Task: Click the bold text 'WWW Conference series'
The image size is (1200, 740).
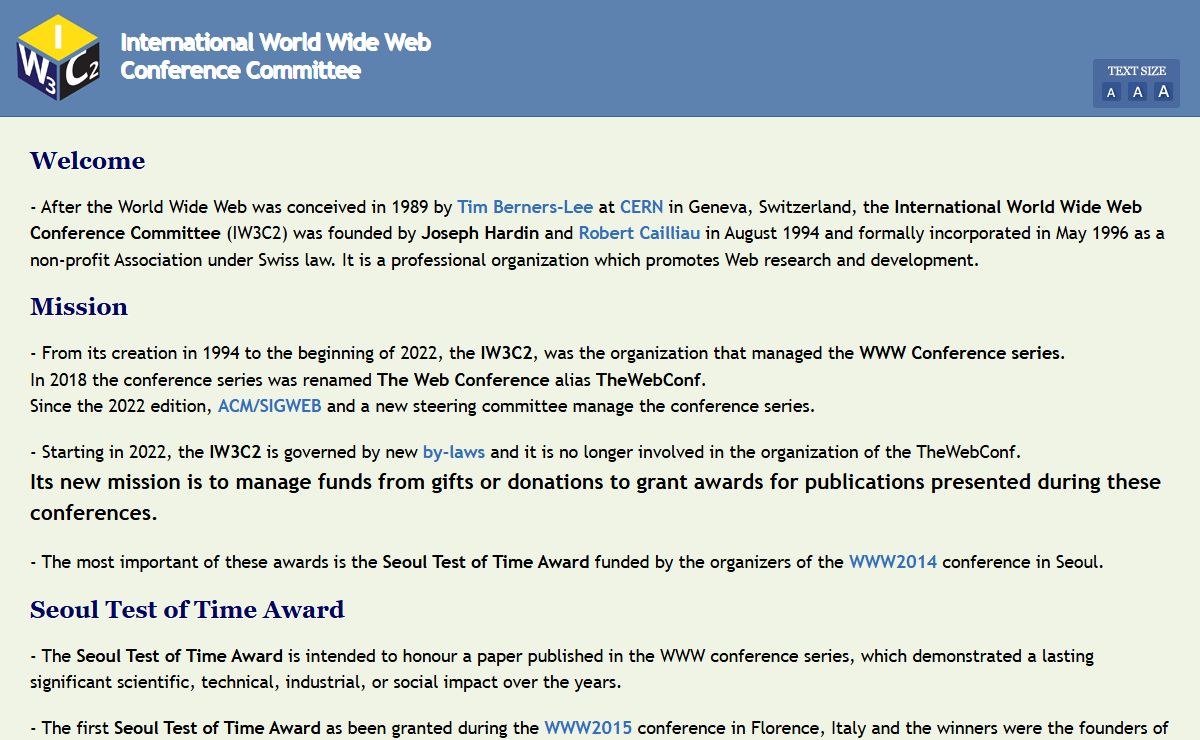Action: coord(961,353)
